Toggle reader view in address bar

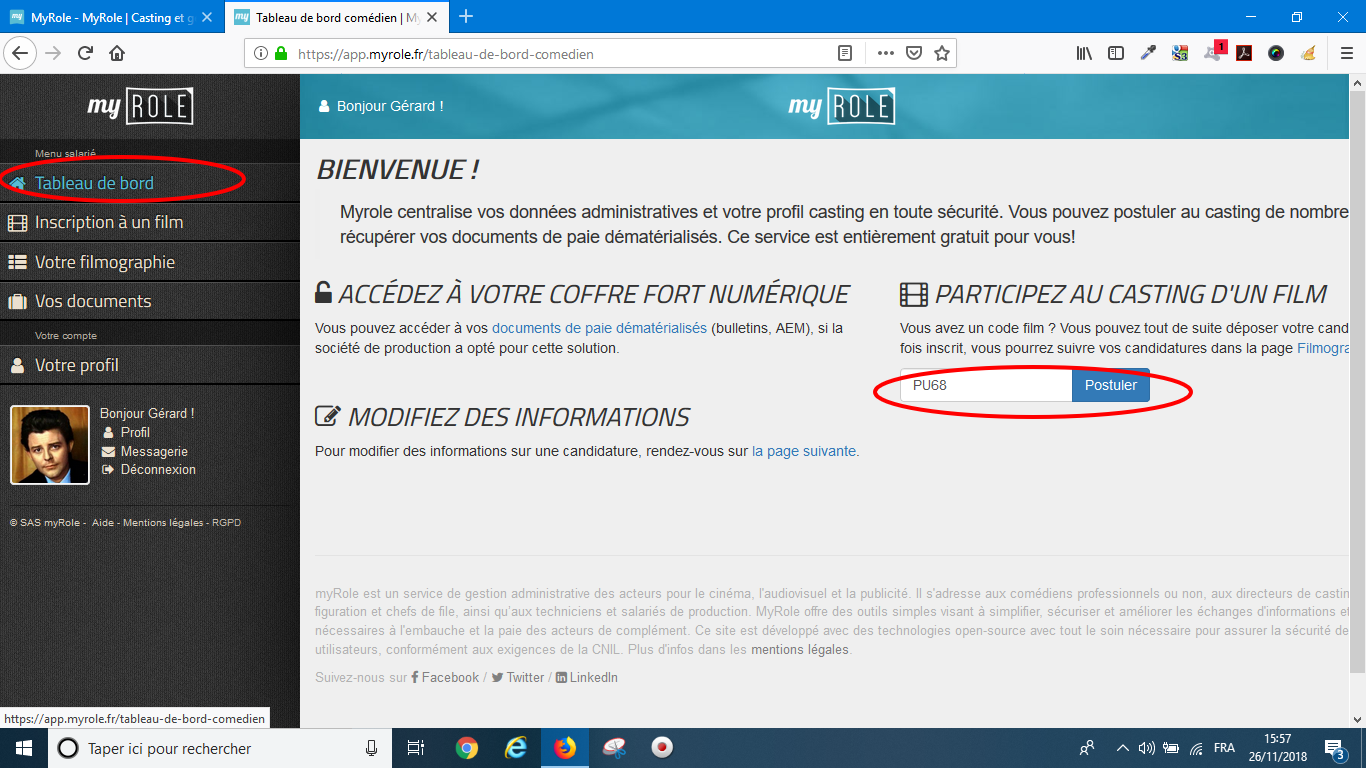pos(845,53)
